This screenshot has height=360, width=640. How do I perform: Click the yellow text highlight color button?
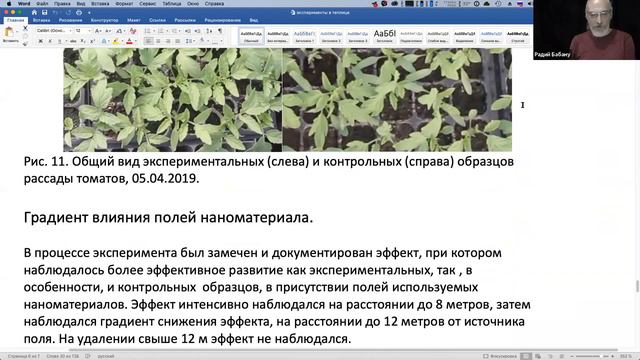(116, 41)
